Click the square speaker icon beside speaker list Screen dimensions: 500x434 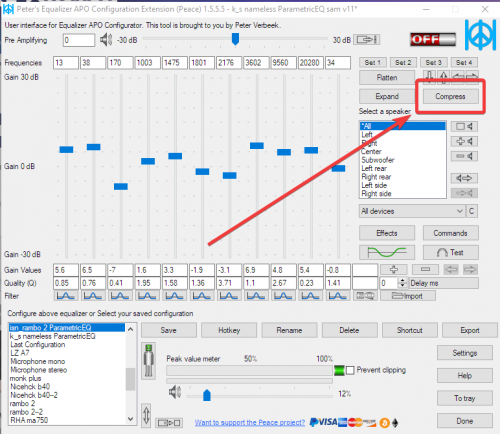[x=464, y=126]
